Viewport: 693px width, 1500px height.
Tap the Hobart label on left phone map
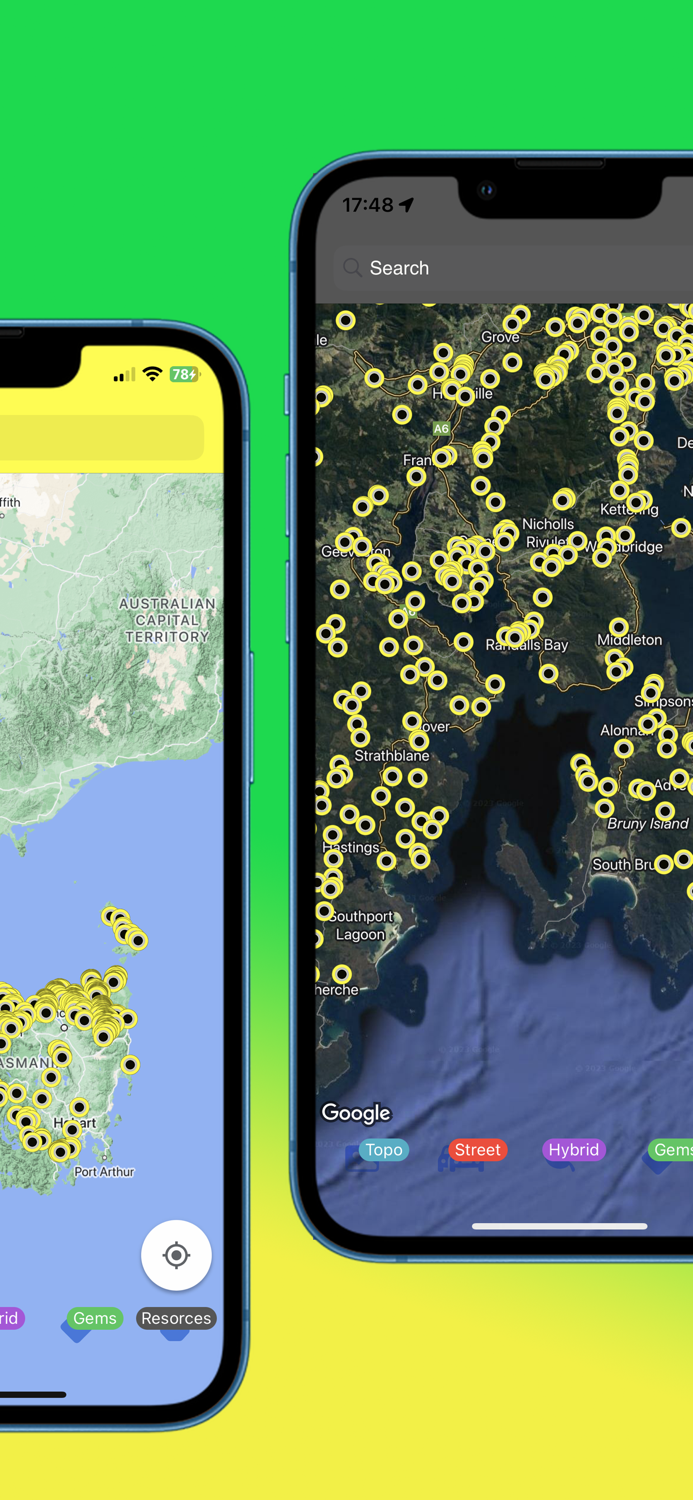coord(75,1123)
